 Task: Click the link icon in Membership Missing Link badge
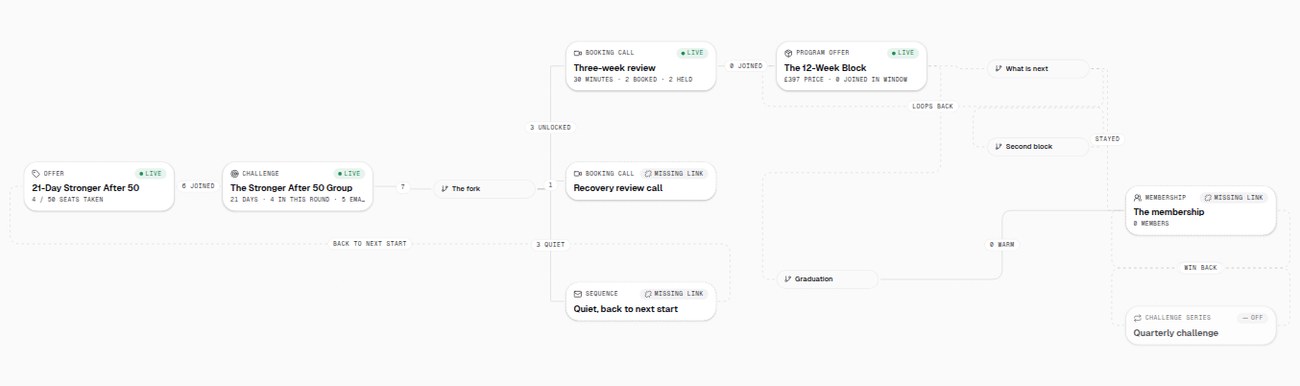pos(1208,198)
